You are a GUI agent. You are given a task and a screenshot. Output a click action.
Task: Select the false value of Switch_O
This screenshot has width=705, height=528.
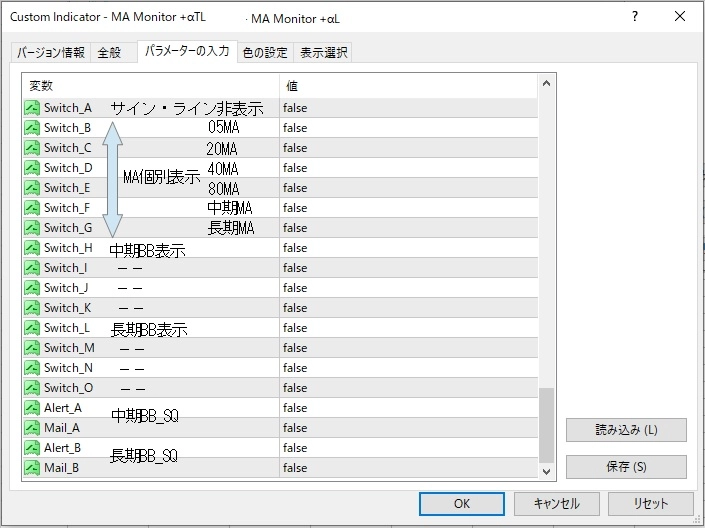click(x=295, y=388)
